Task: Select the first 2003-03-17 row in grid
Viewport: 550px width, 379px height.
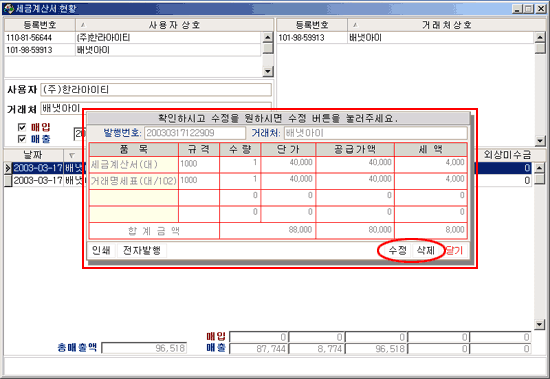Action: pos(38,168)
